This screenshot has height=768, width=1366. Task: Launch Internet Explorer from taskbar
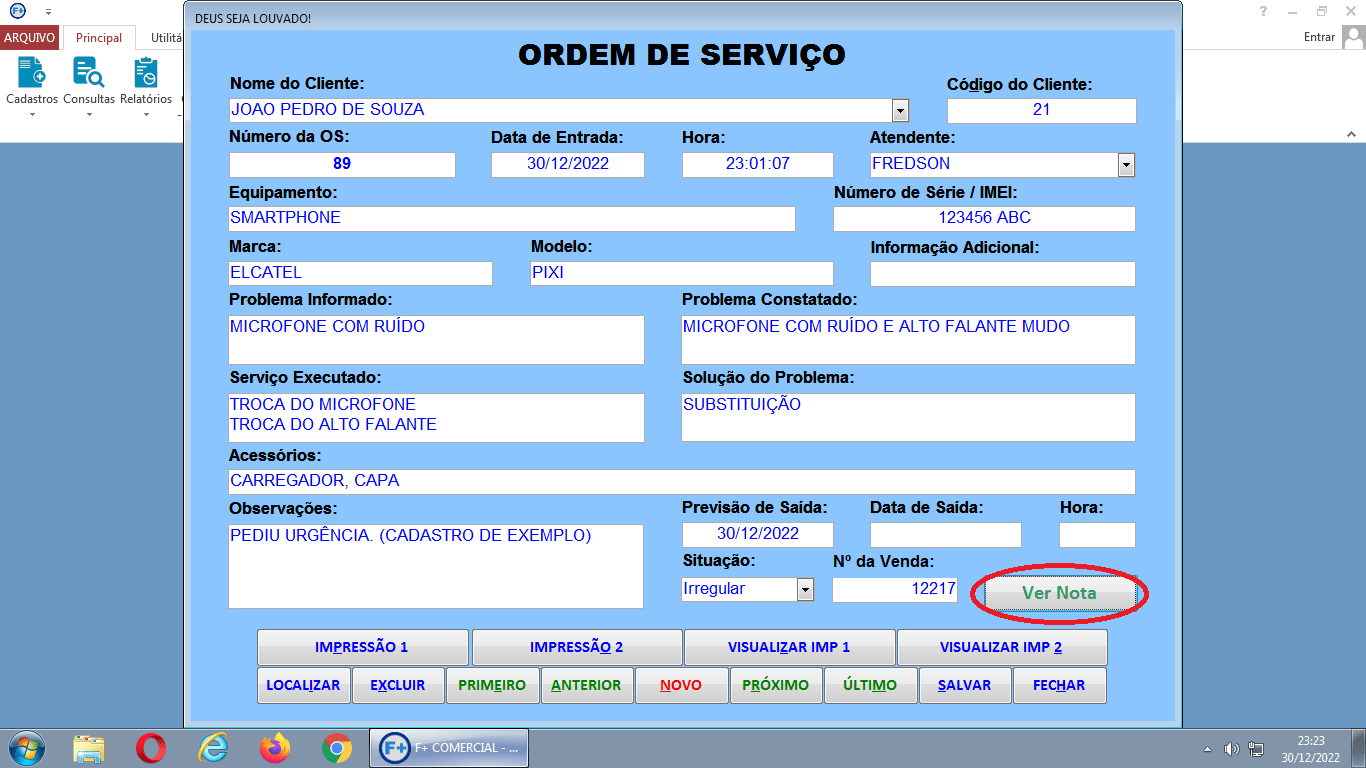[213, 748]
